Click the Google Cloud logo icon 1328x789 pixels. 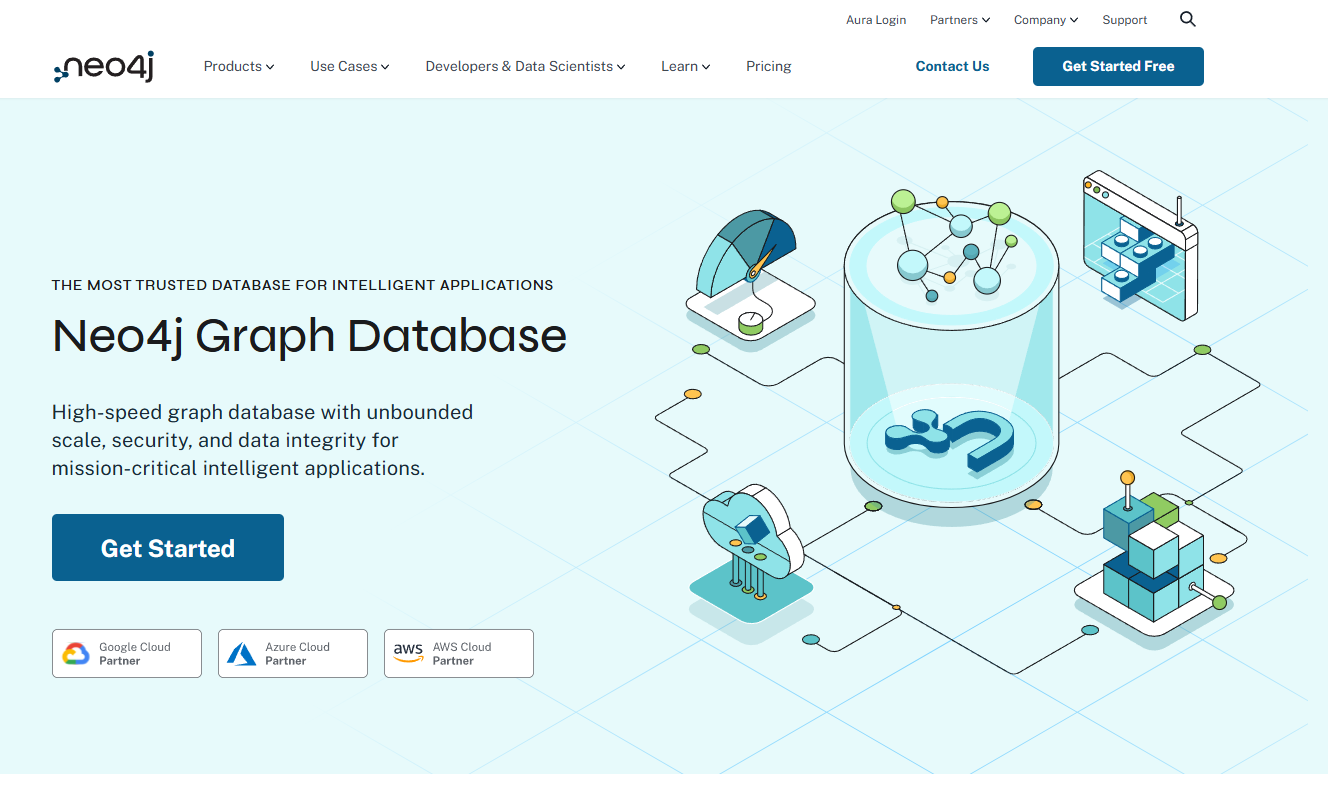tap(76, 654)
